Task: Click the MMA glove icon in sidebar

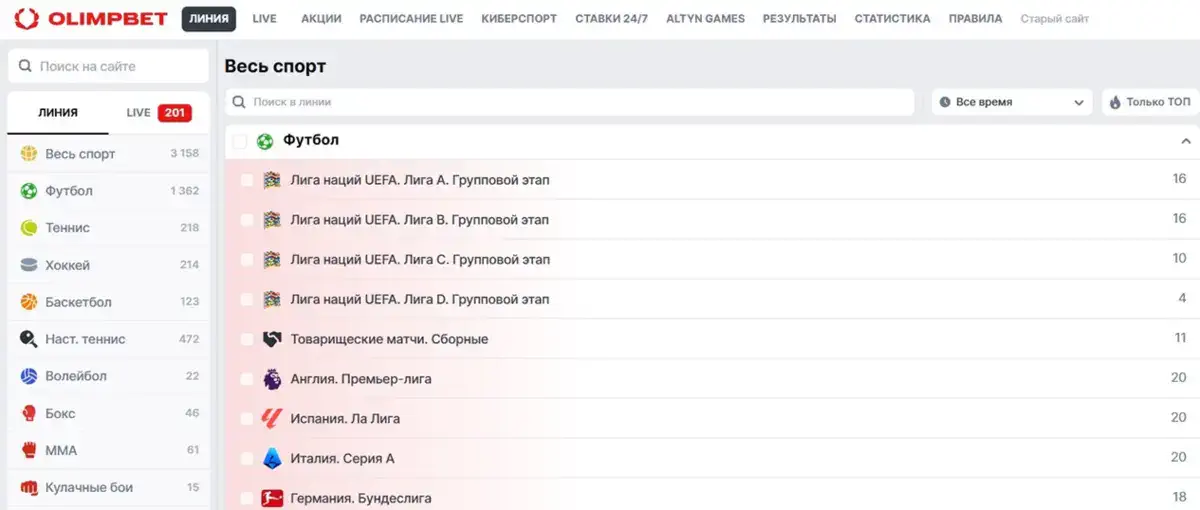Action: (29, 450)
